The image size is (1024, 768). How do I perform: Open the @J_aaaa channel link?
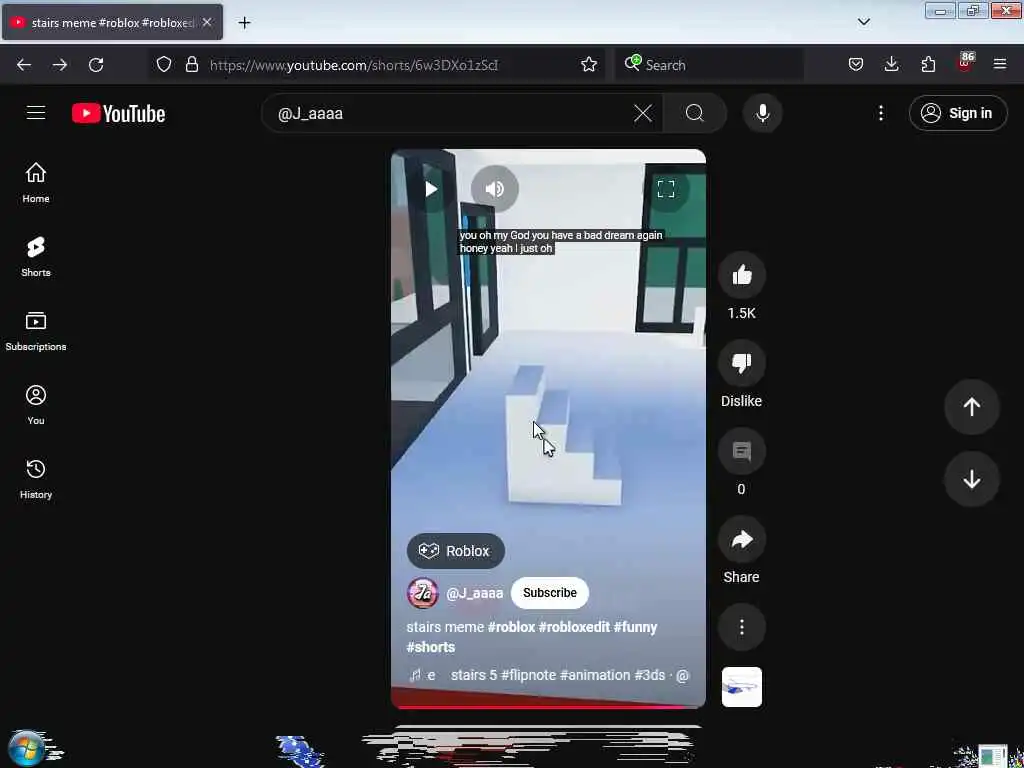coord(474,593)
